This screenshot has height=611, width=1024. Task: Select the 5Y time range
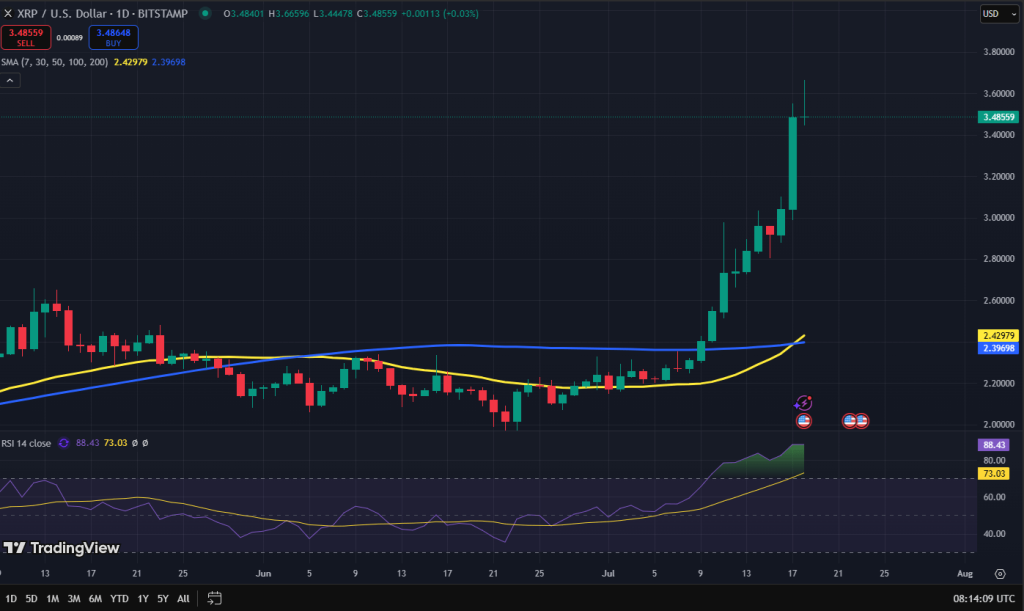(163, 599)
